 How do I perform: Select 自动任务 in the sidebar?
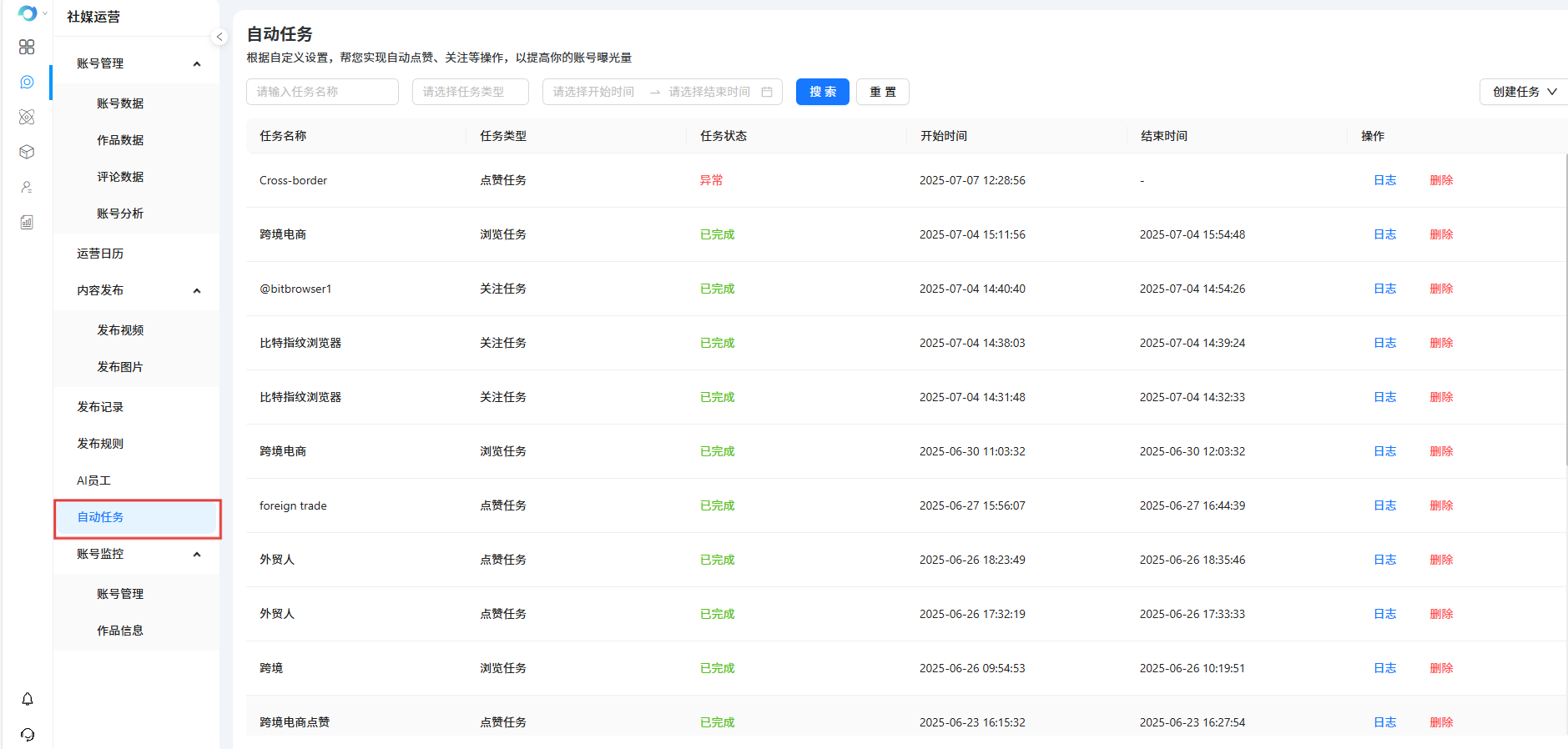pos(137,517)
